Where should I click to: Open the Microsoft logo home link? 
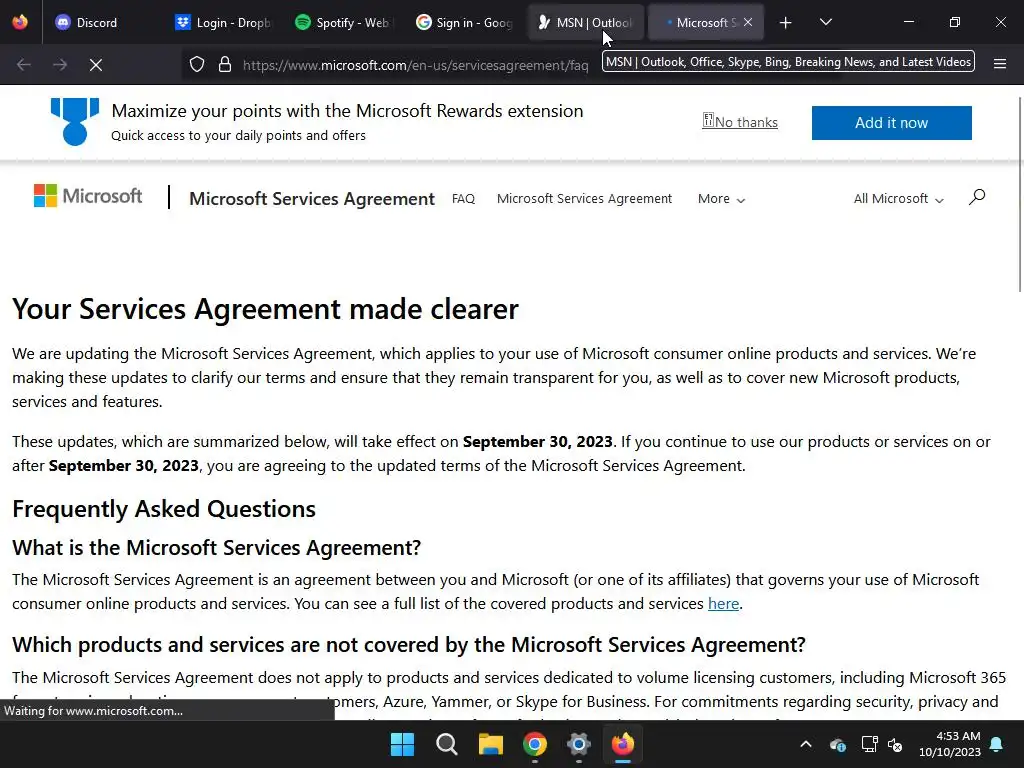click(88, 196)
